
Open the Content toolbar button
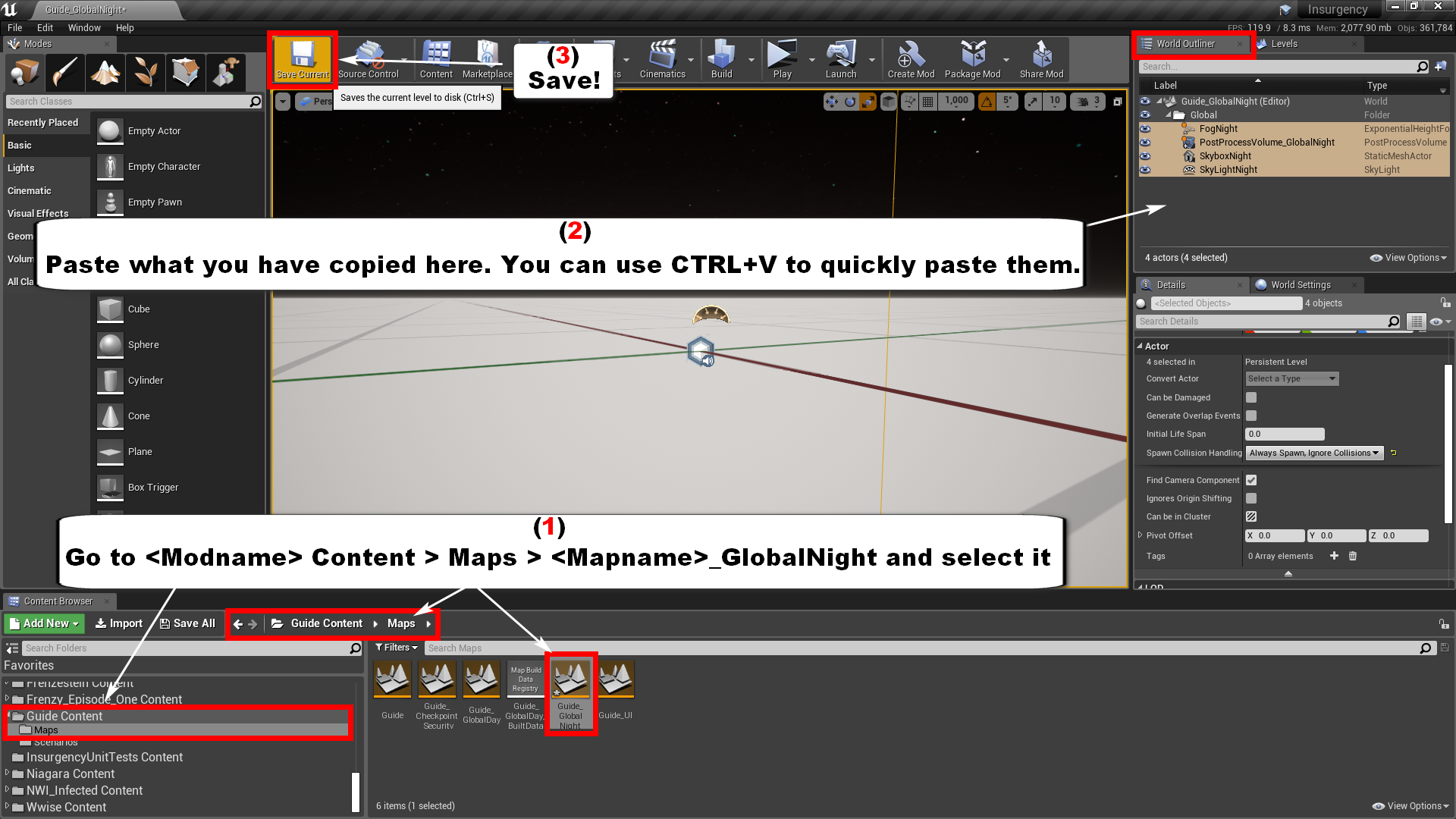pos(436,59)
